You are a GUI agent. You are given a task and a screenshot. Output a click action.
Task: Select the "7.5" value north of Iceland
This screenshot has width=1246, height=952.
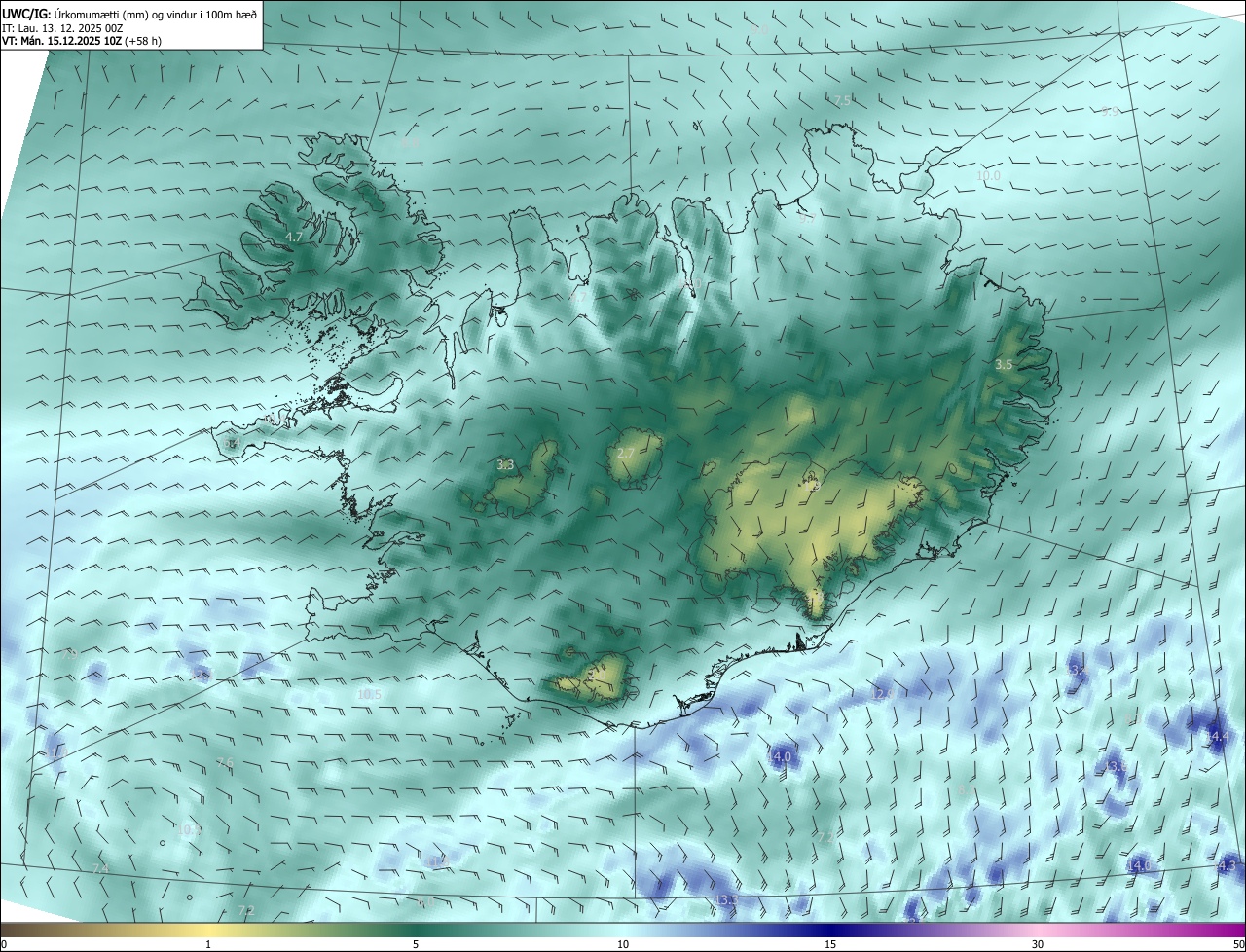(843, 100)
